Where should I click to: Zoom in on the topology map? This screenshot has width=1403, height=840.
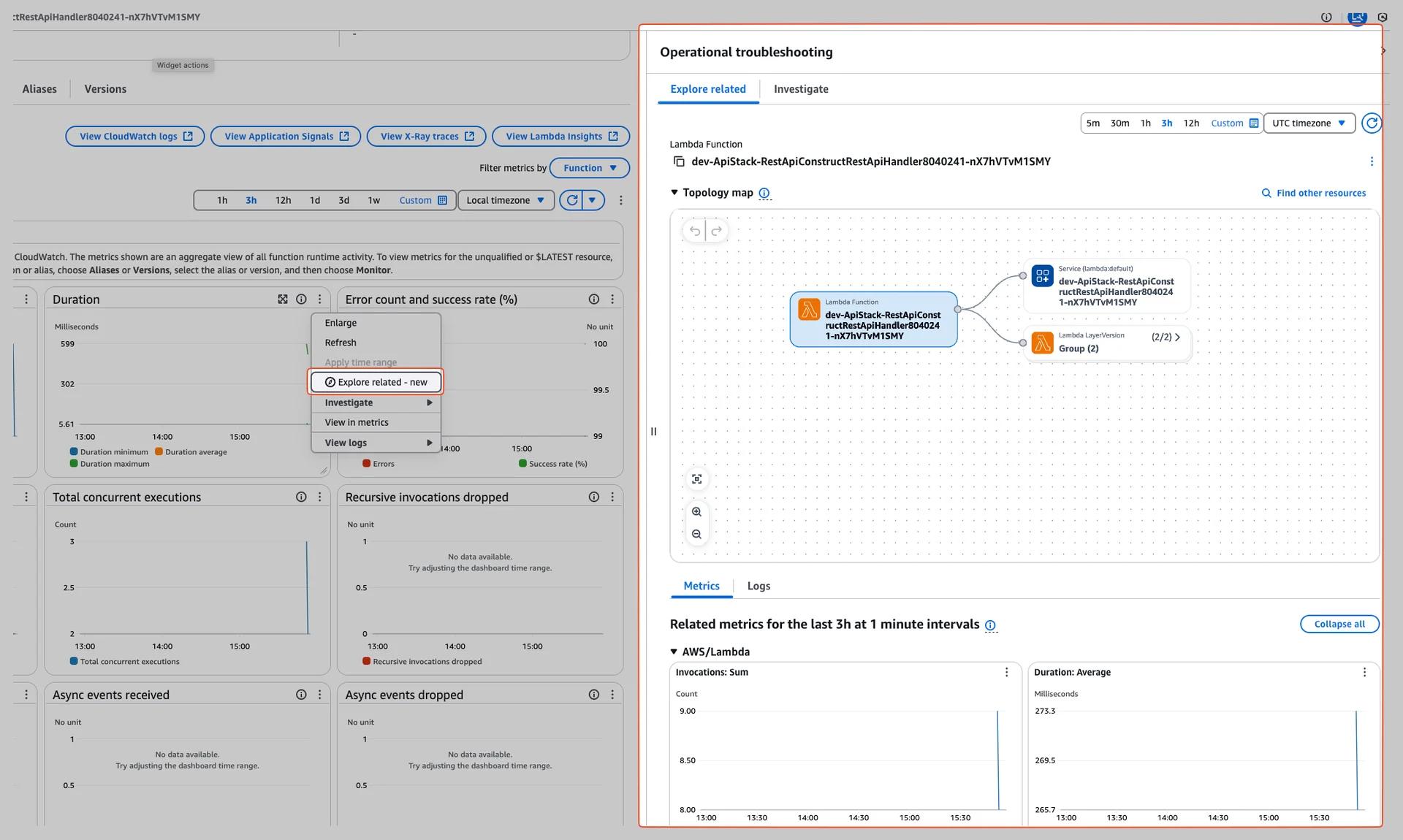pos(697,512)
